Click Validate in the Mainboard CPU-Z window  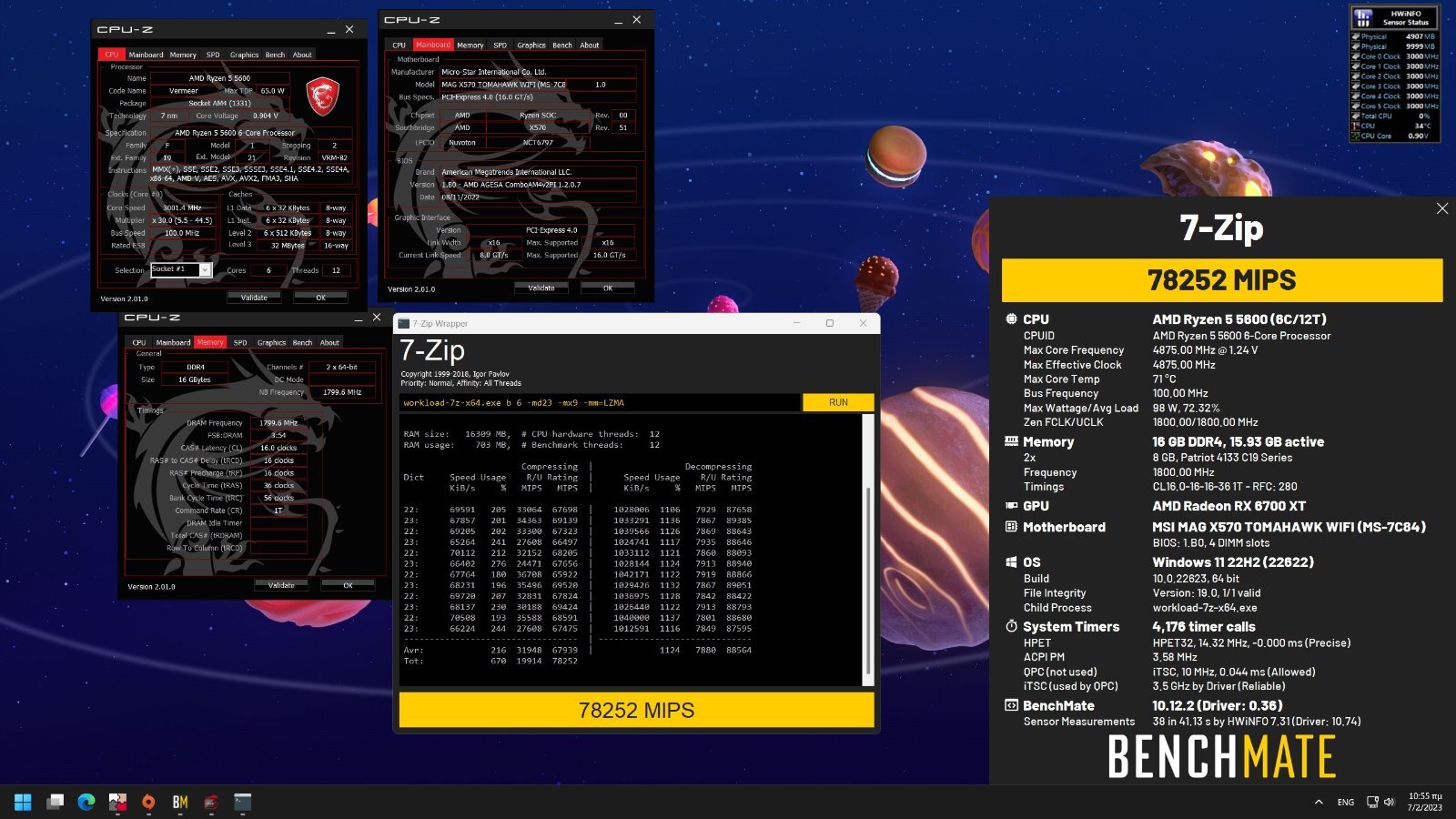(541, 288)
